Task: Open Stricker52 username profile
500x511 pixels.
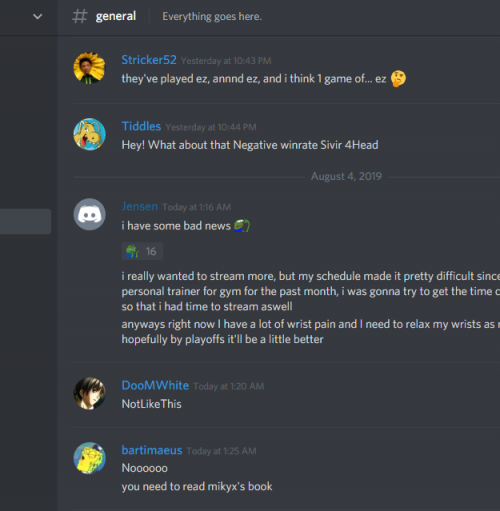Action: click(x=149, y=60)
